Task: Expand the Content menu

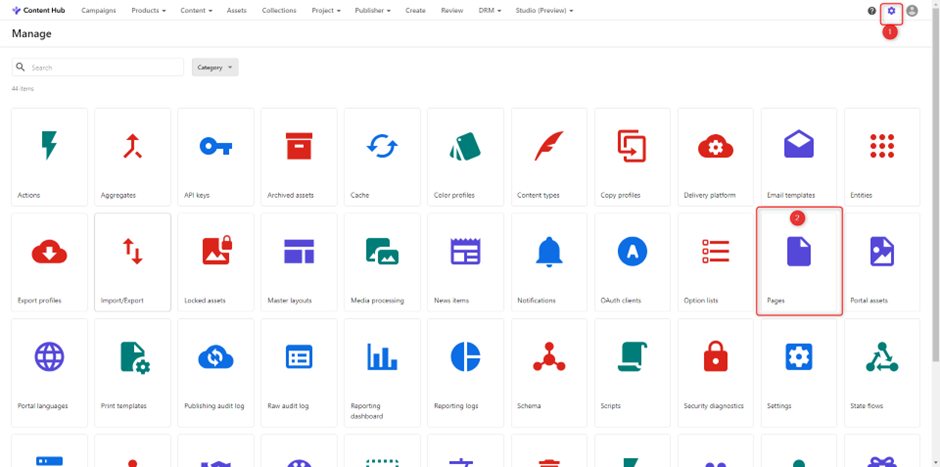Action: [196, 11]
